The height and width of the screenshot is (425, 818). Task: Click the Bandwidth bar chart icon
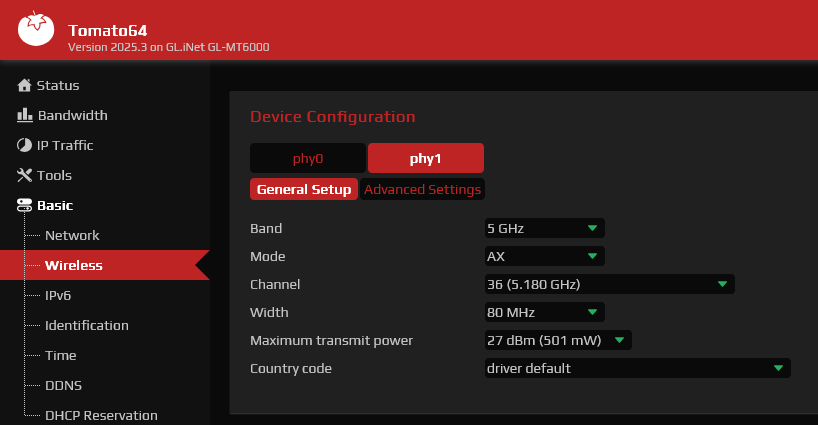25,115
